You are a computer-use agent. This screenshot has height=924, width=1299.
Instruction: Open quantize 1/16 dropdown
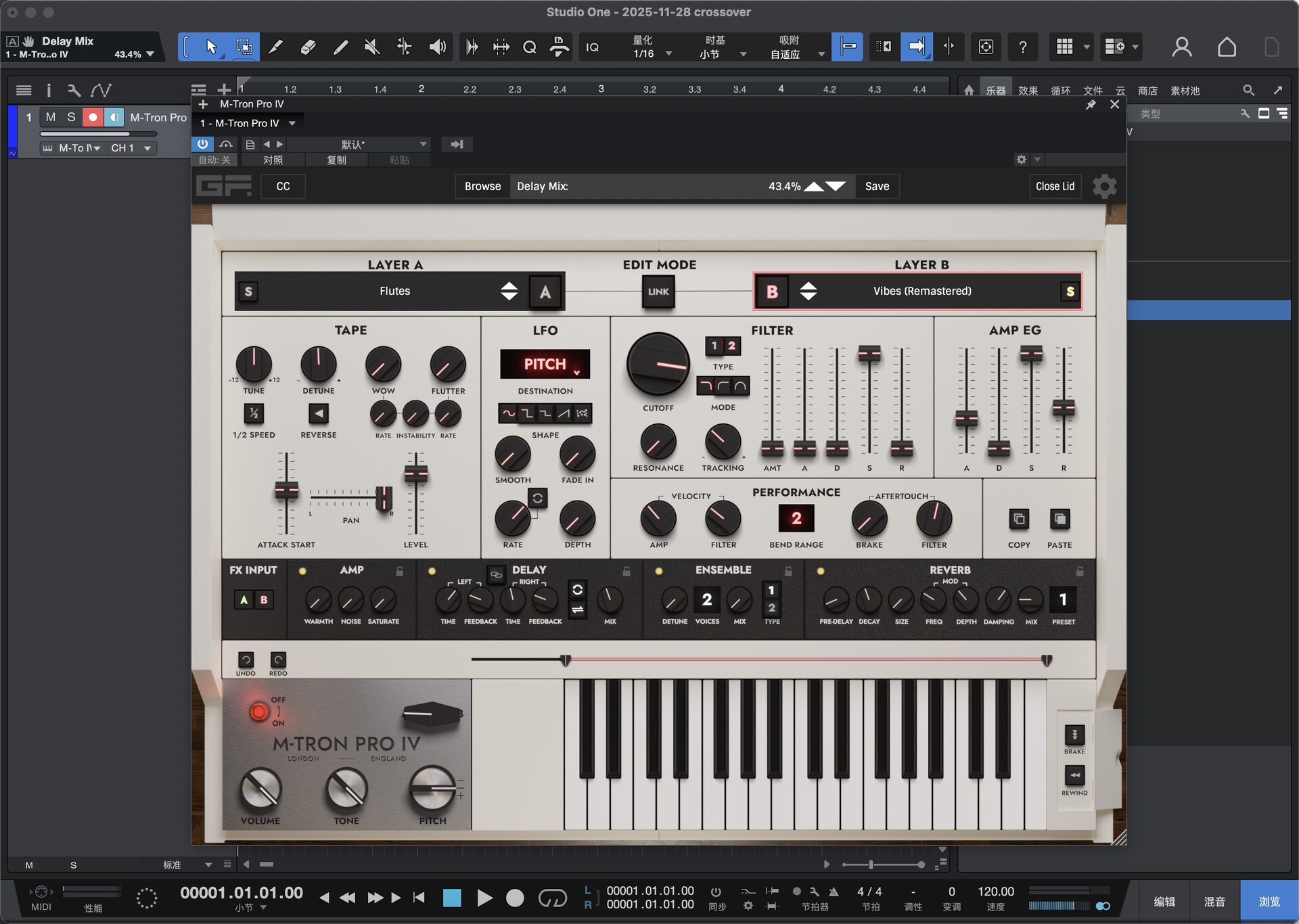[668, 53]
